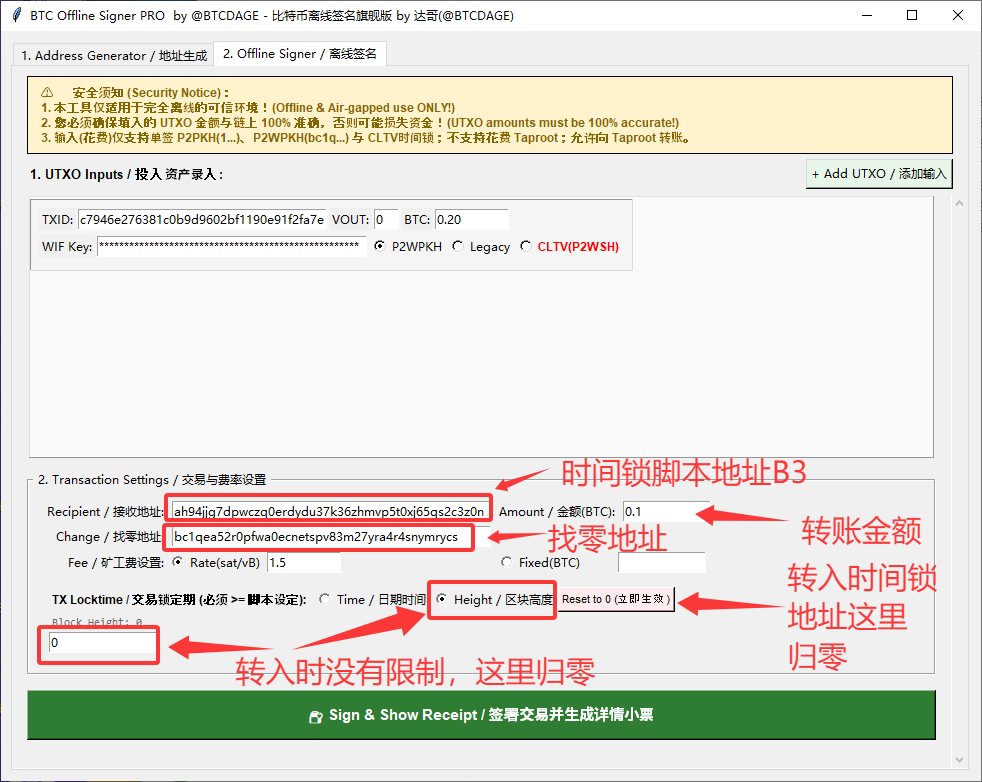The image size is (982, 782).
Task: Click the VOUT input field
Action: click(x=385, y=219)
